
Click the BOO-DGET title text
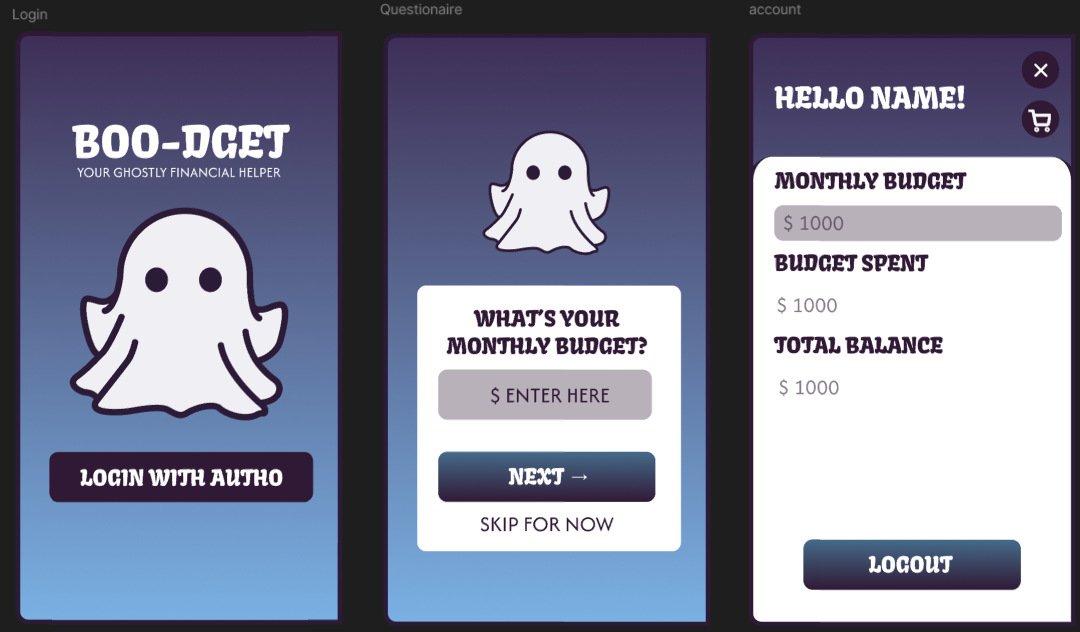point(181,142)
